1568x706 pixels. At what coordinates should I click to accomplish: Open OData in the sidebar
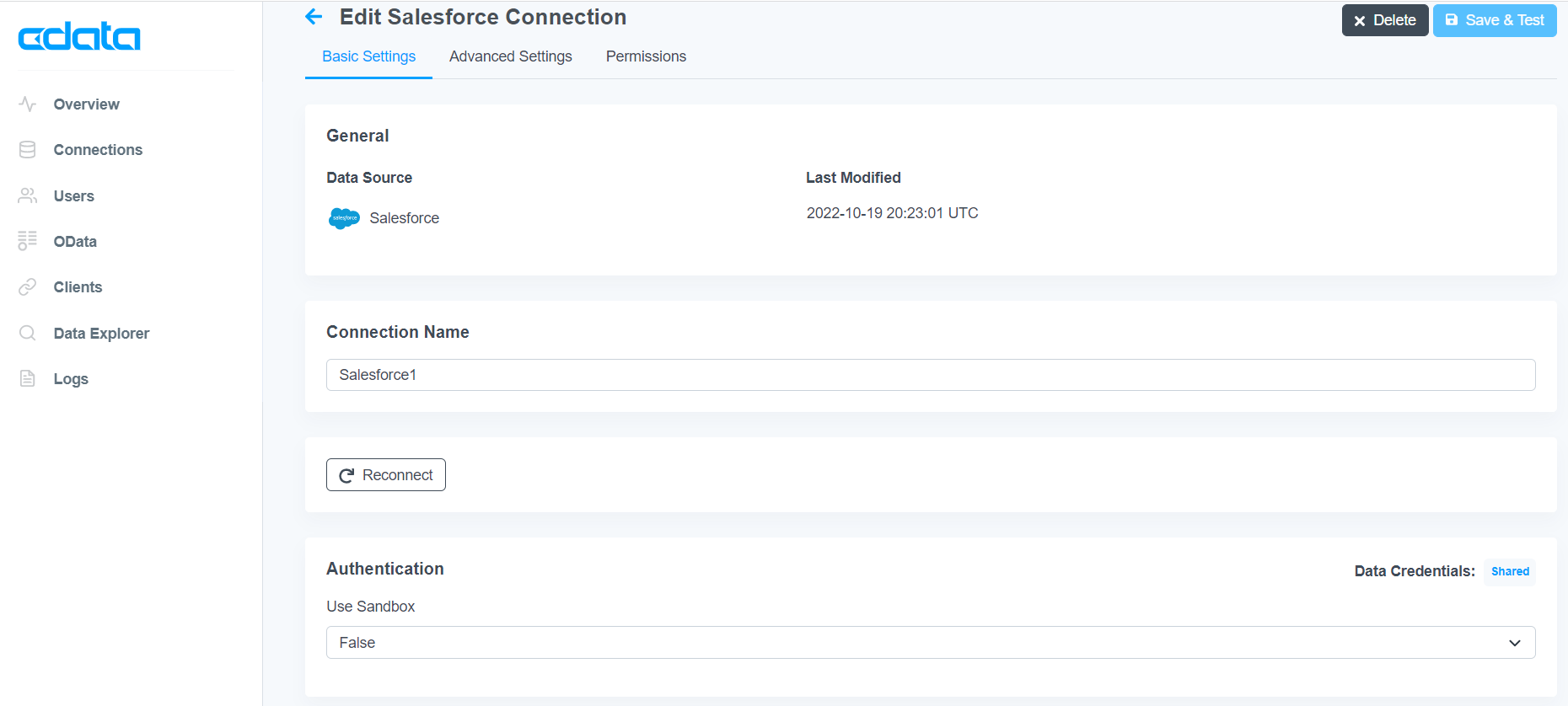click(75, 242)
